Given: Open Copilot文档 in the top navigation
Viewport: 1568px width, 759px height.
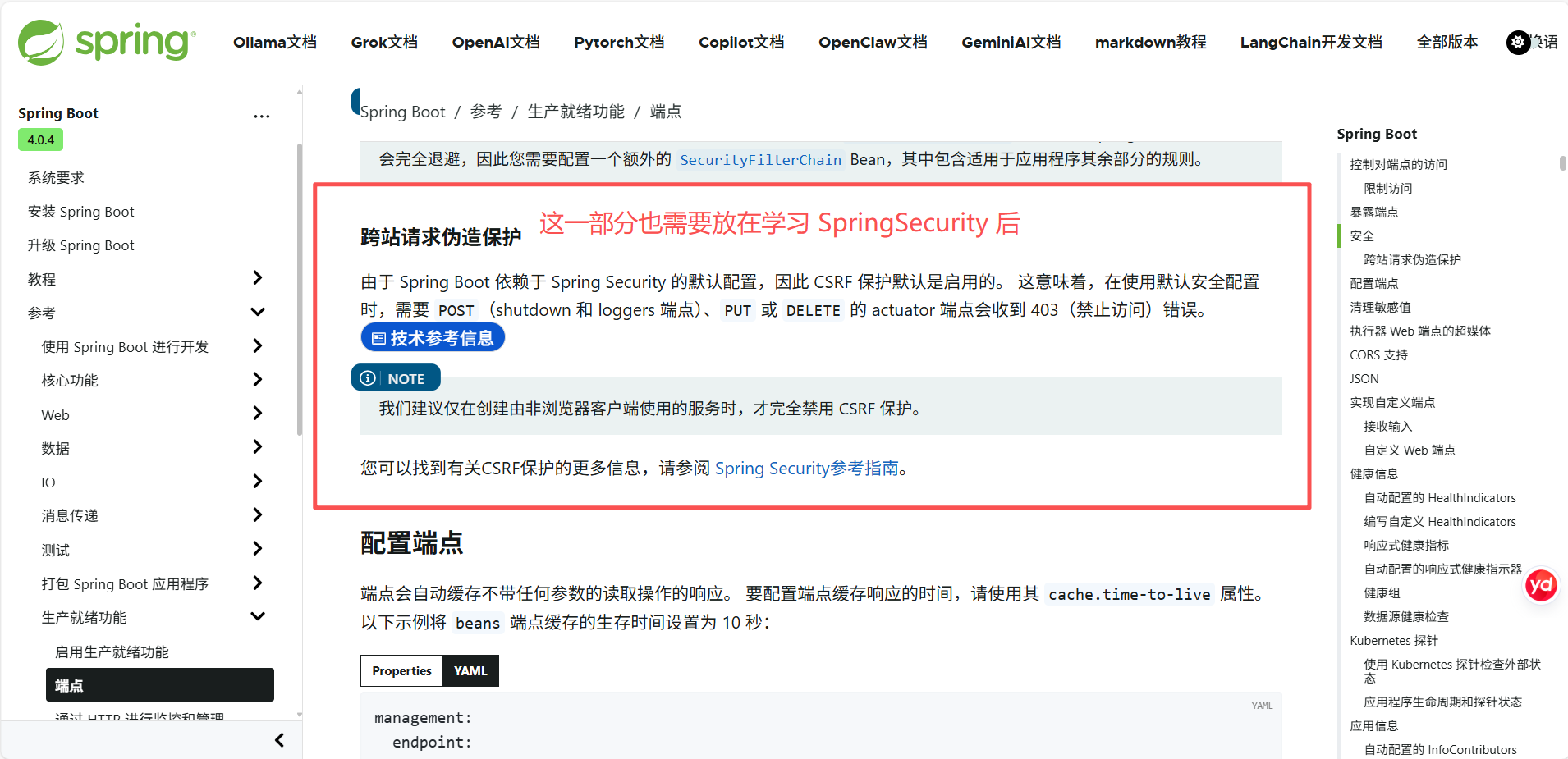Looking at the screenshot, I should 741,42.
